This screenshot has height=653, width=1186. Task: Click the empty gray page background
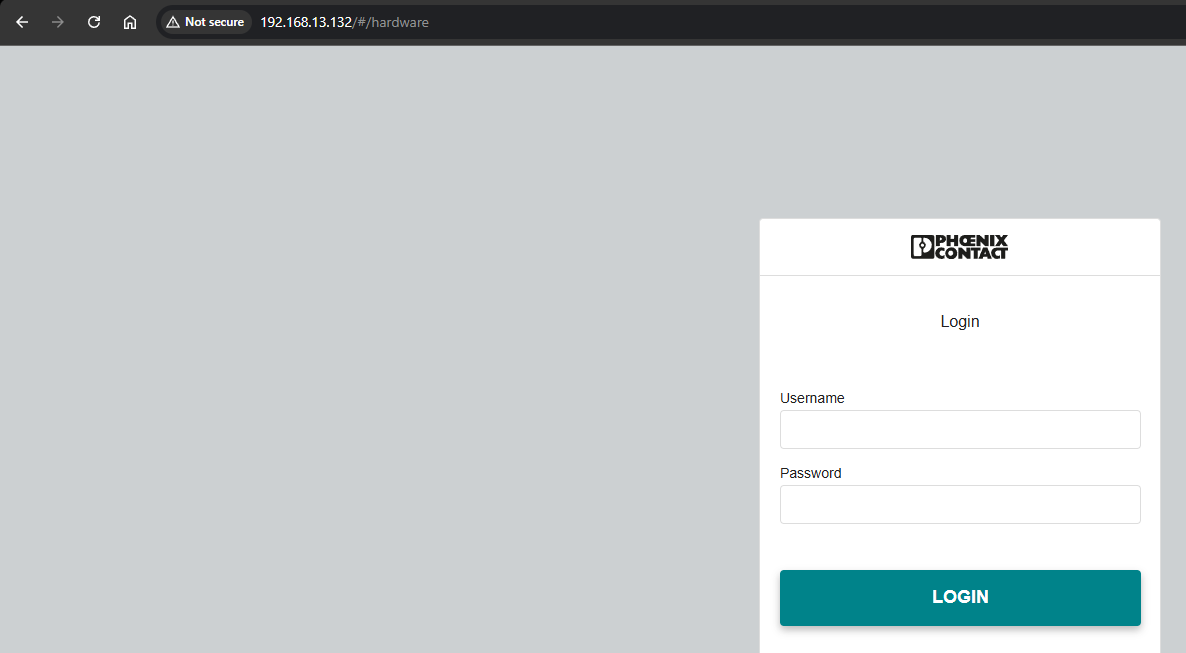[x=380, y=350]
